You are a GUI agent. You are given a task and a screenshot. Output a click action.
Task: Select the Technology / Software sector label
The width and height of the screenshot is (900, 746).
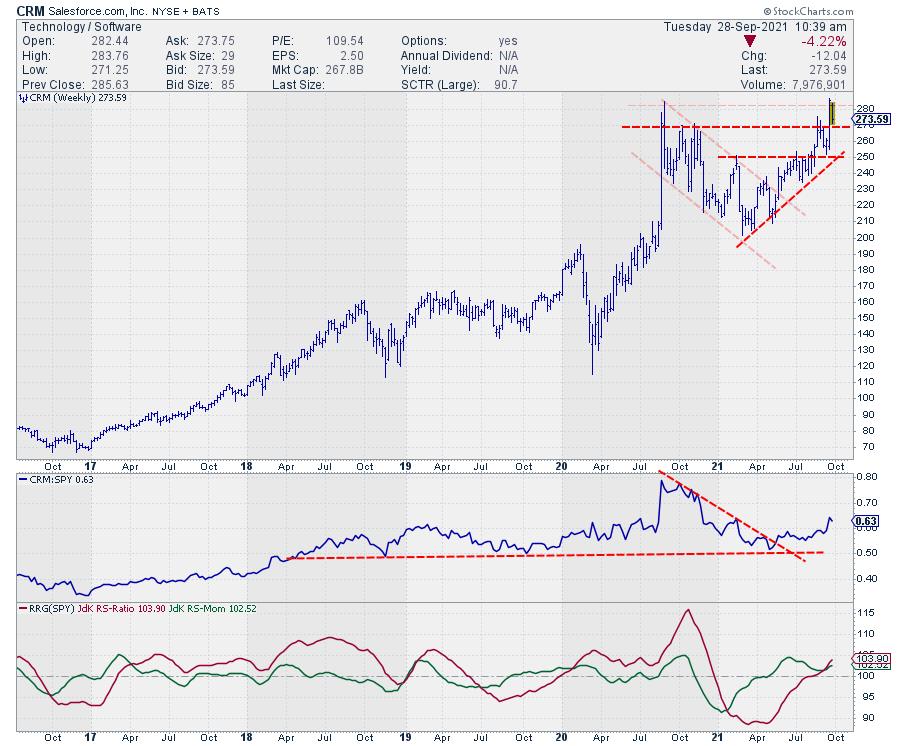pyautogui.click(x=66, y=26)
